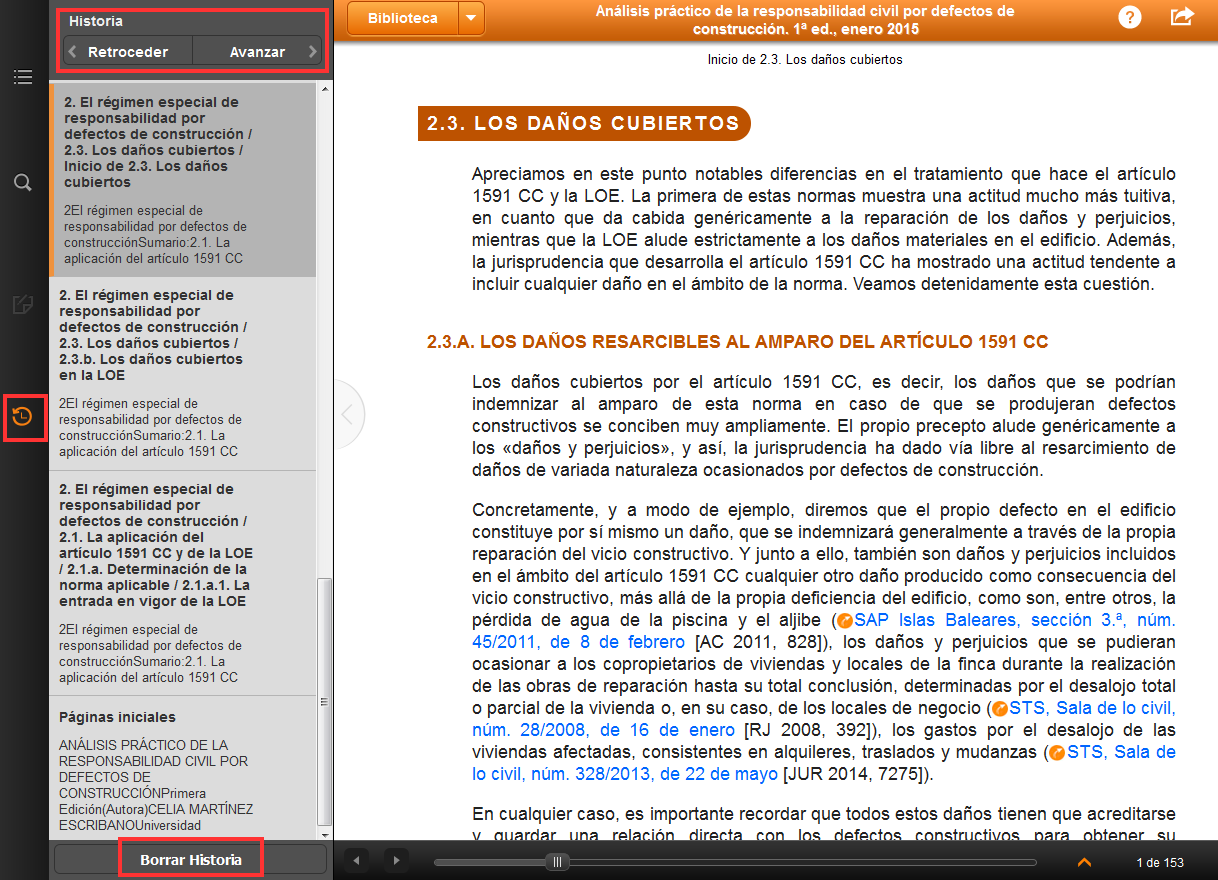1218x880 pixels.
Task: Go to previous page arrow in bottom bar
Action: tap(357, 860)
